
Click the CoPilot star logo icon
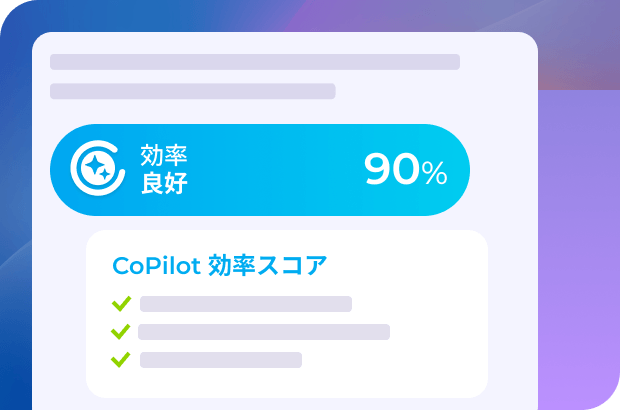(x=97, y=169)
